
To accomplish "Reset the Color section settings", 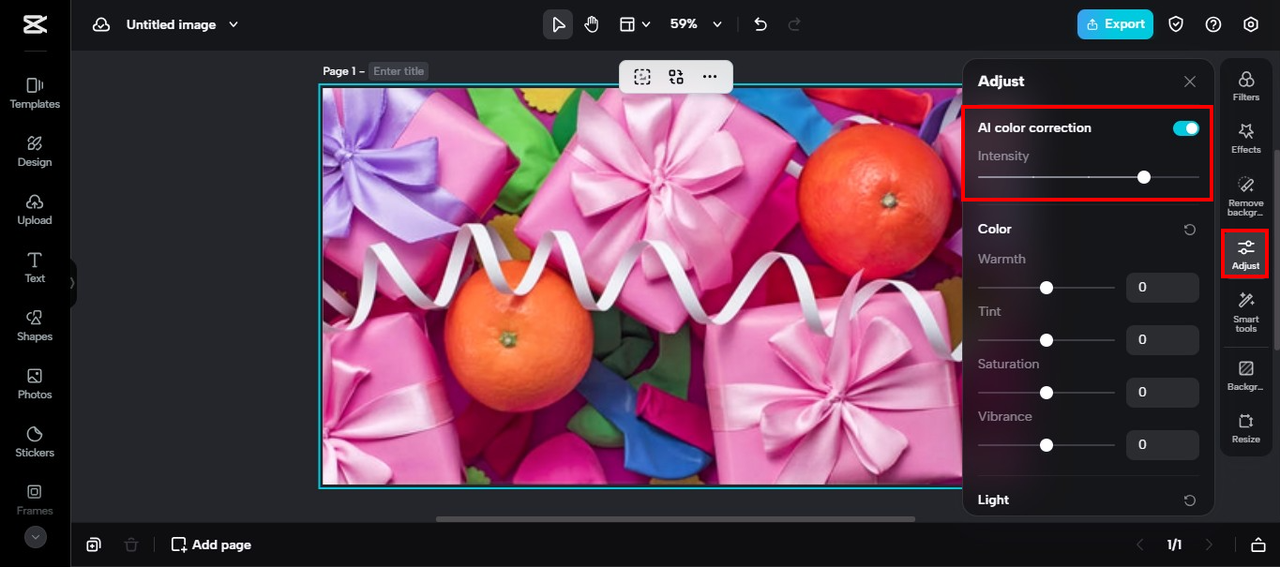I will (x=1189, y=229).
